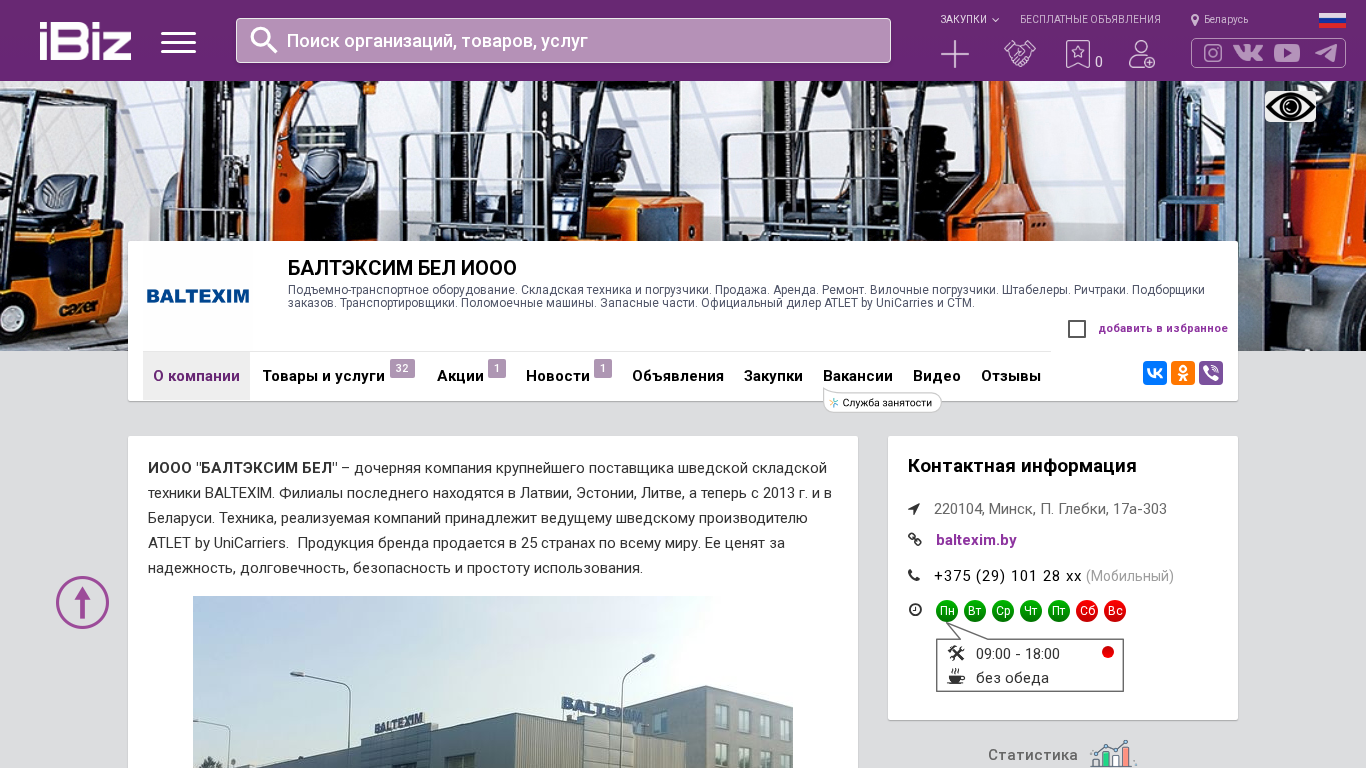Click 'Служба занятости' tooltip link

point(882,402)
